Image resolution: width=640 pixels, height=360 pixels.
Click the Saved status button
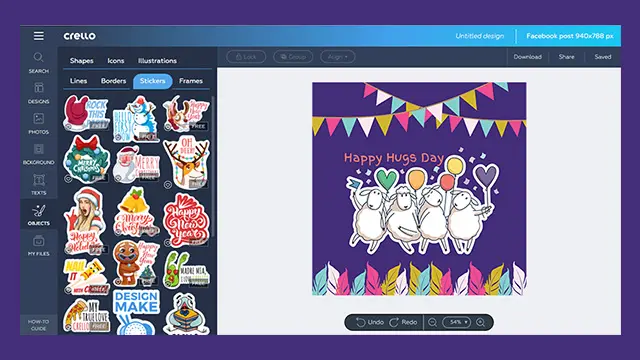click(603, 57)
